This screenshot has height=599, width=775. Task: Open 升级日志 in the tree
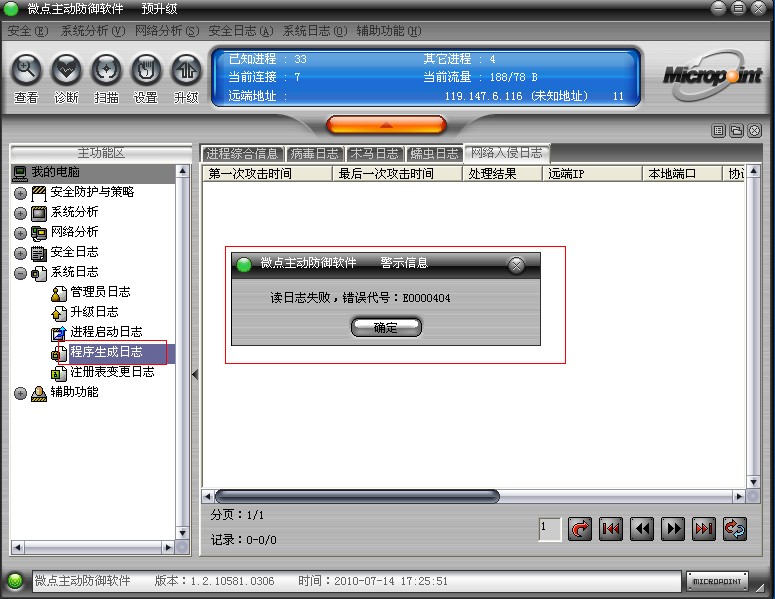point(94,312)
